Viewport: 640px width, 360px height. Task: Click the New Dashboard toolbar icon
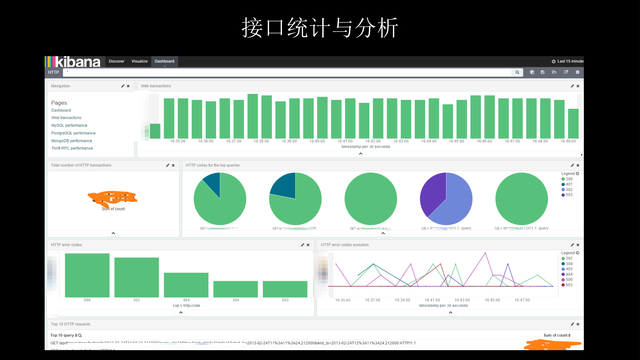(532, 72)
